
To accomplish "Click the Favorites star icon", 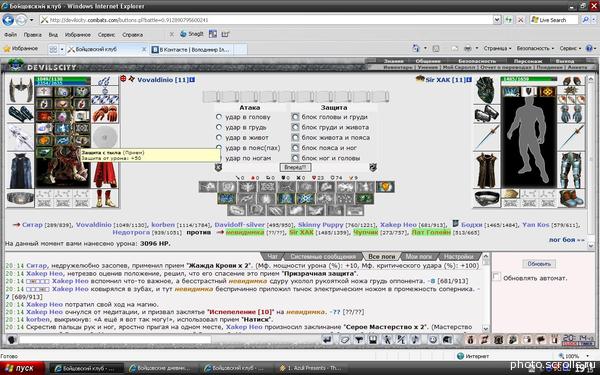I will [x=7, y=49].
